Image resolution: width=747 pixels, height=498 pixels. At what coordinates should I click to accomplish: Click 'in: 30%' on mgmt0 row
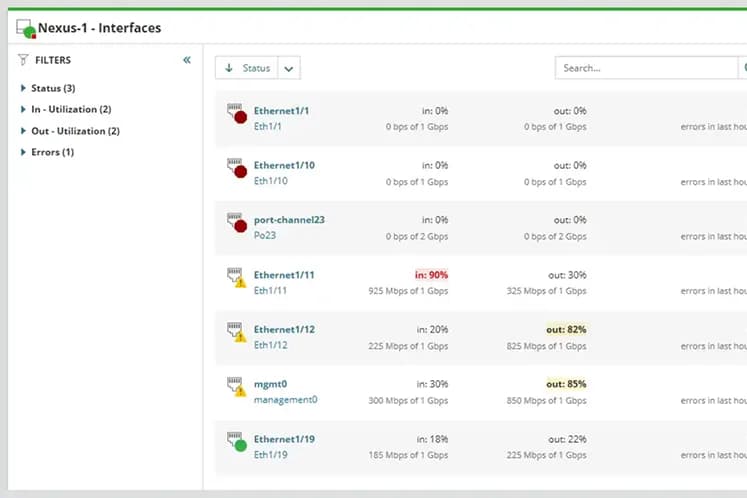click(x=432, y=384)
